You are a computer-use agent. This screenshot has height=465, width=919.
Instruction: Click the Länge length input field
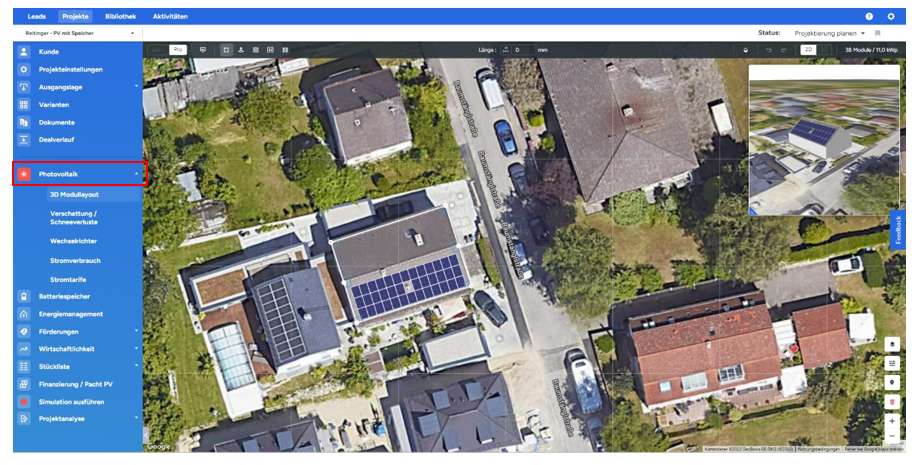pyautogui.click(x=523, y=50)
